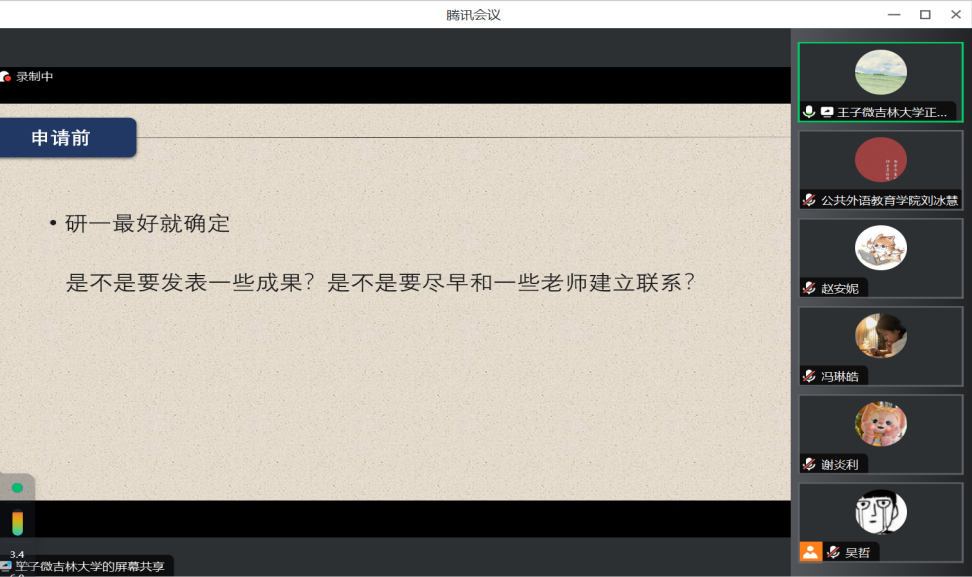The image size is (972, 577).
Task: Select 赵安妮's cartoon cat avatar
Action: [x=880, y=248]
